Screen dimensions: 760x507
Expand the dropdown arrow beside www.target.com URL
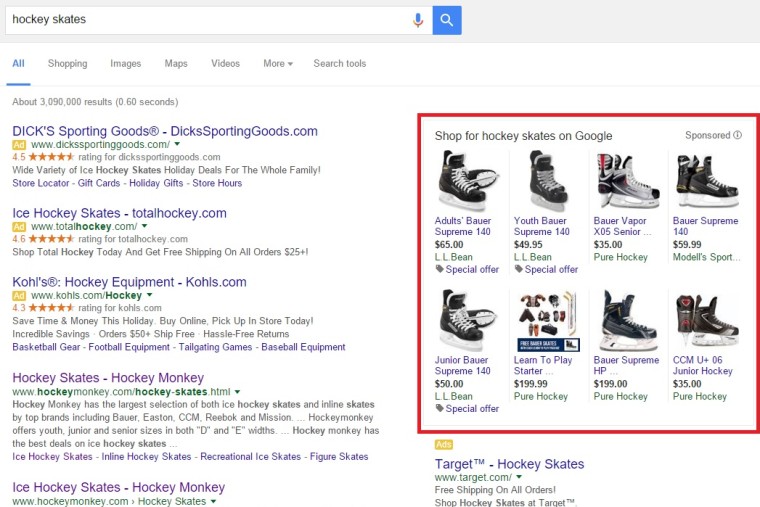[x=519, y=477]
